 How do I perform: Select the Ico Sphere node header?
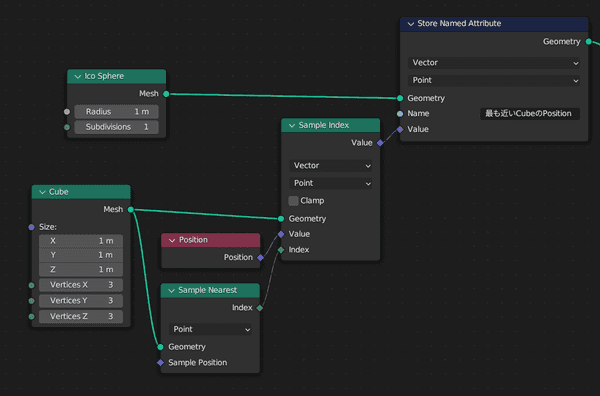117,77
